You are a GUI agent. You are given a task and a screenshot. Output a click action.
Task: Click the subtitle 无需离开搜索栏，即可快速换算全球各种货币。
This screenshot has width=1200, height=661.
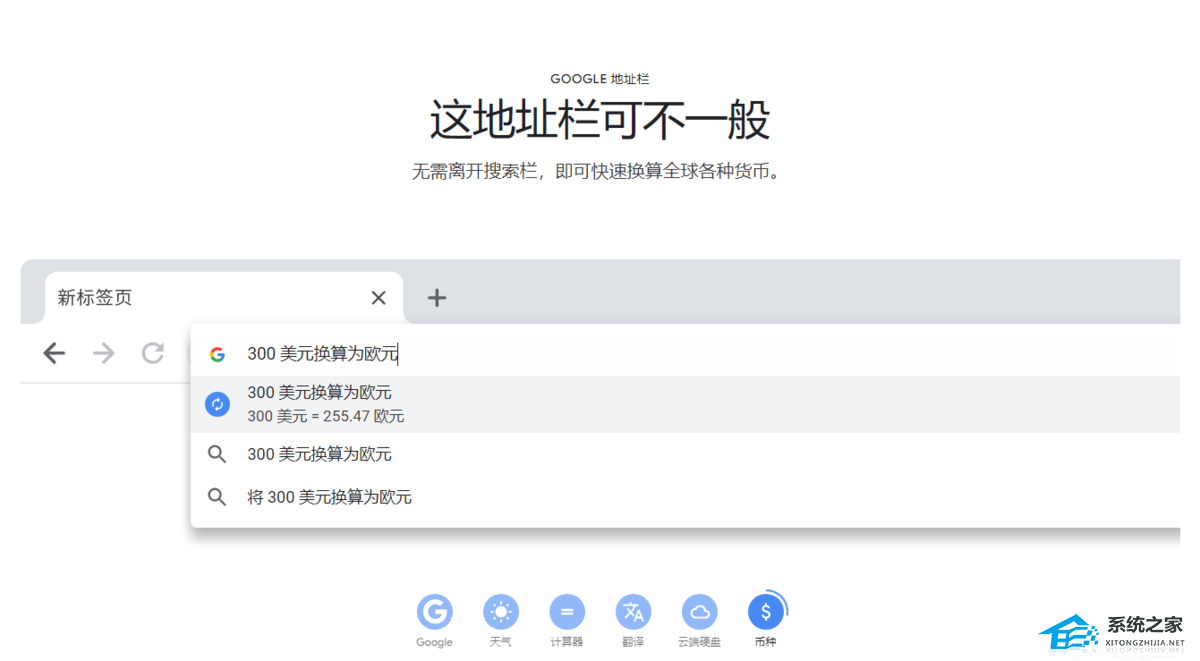[599, 172]
